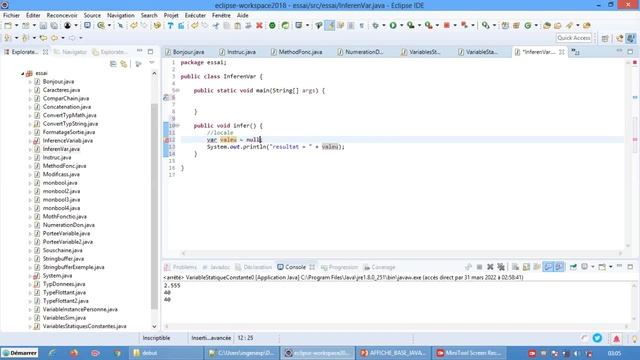
Task: Open the New file dropdown arrow
Action: pos(16,26)
